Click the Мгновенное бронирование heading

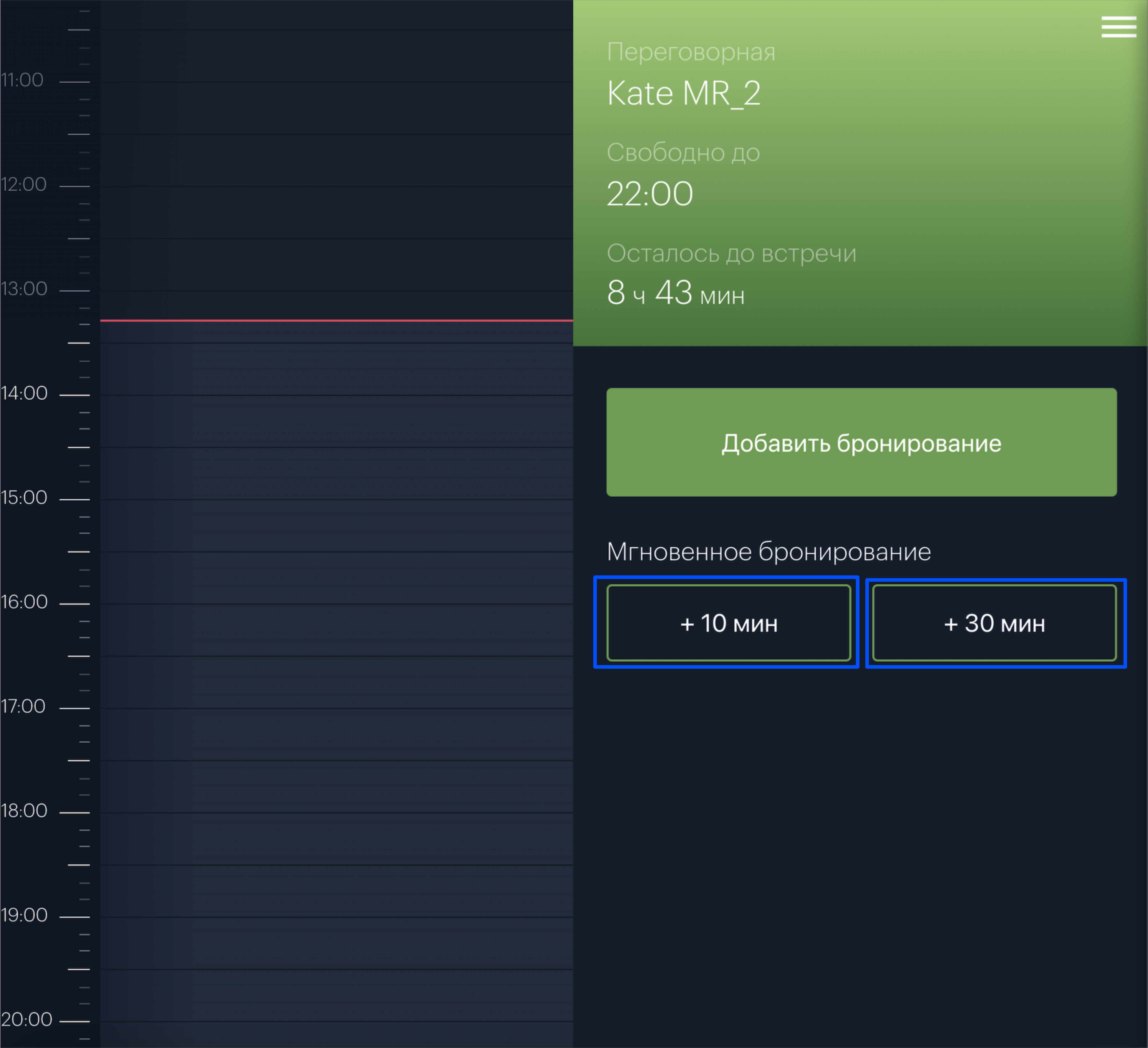point(769,552)
